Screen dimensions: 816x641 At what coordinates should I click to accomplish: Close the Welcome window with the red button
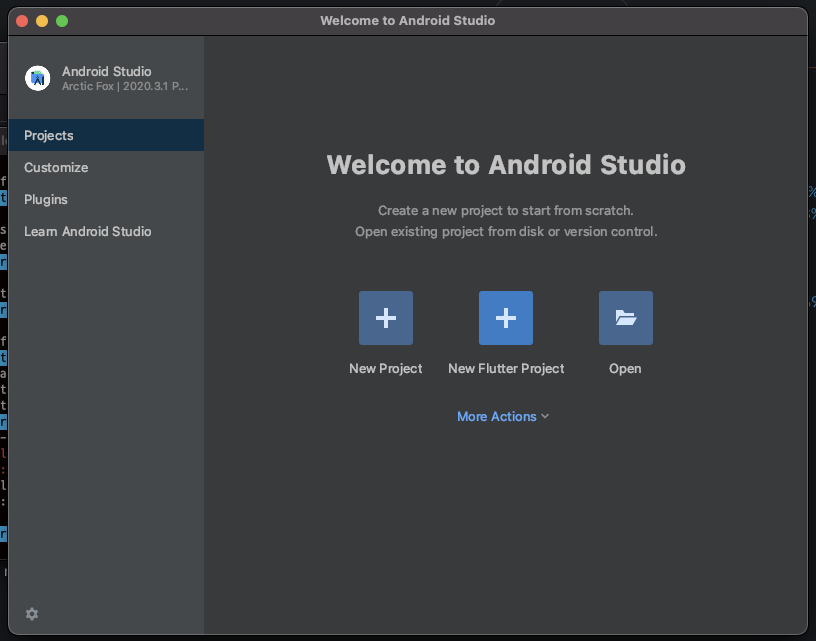[x=22, y=21]
